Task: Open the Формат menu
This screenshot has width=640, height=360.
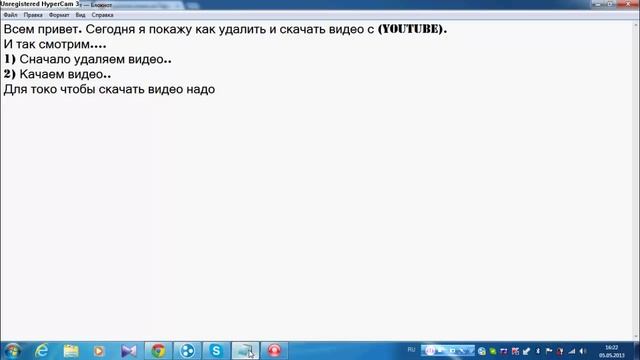Action: (x=59, y=15)
